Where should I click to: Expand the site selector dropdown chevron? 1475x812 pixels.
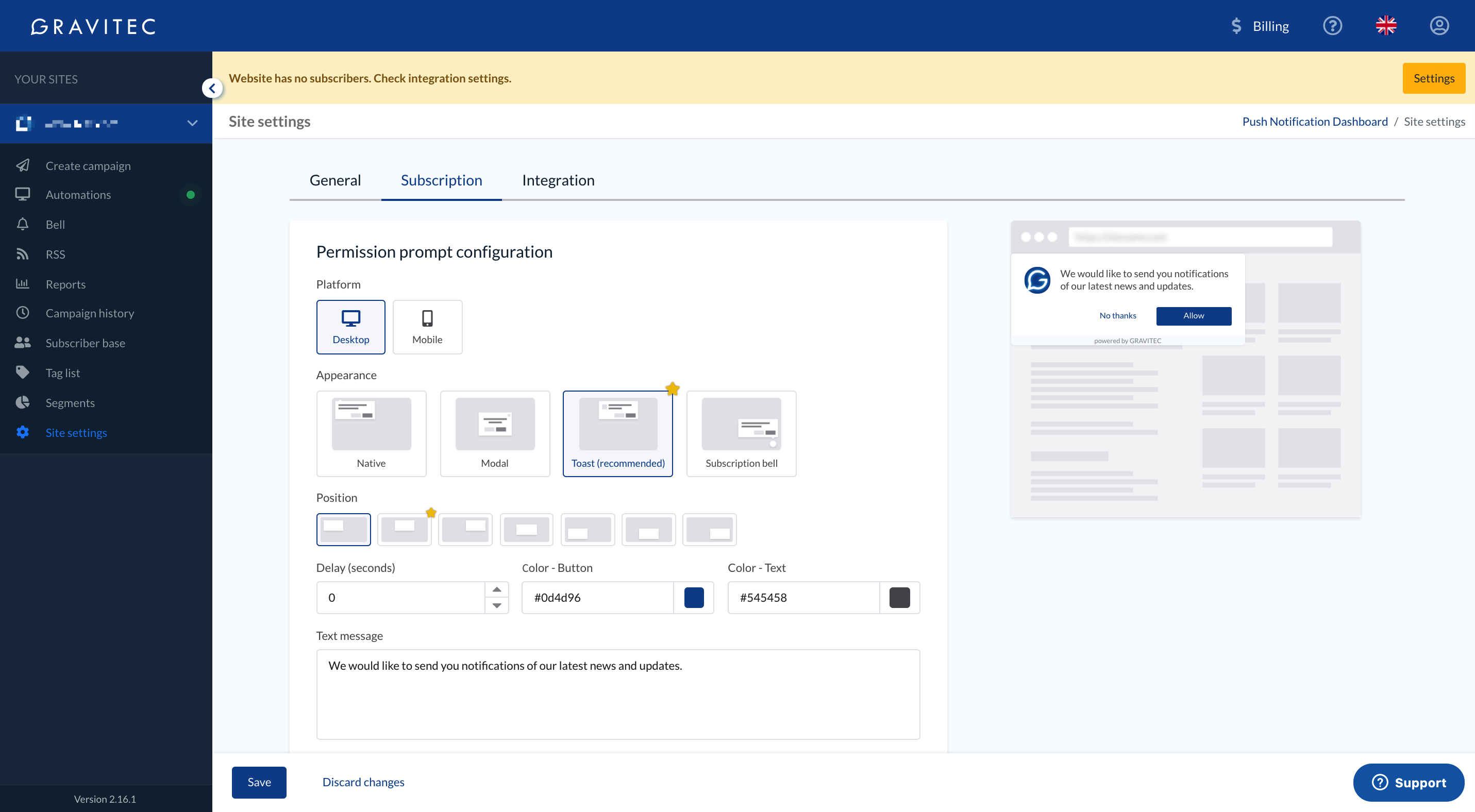coord(192,123)
